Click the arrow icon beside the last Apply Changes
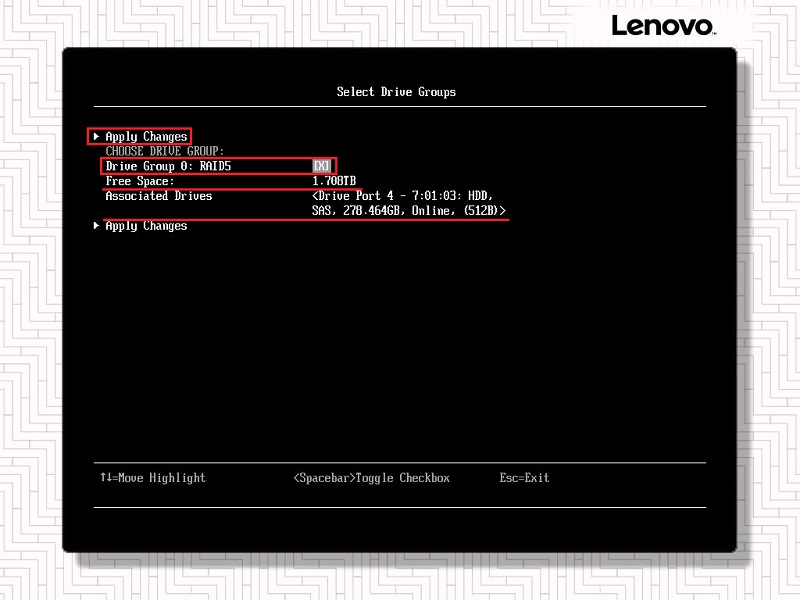This screenshot has height=600, width=800. tap(96, 226)
